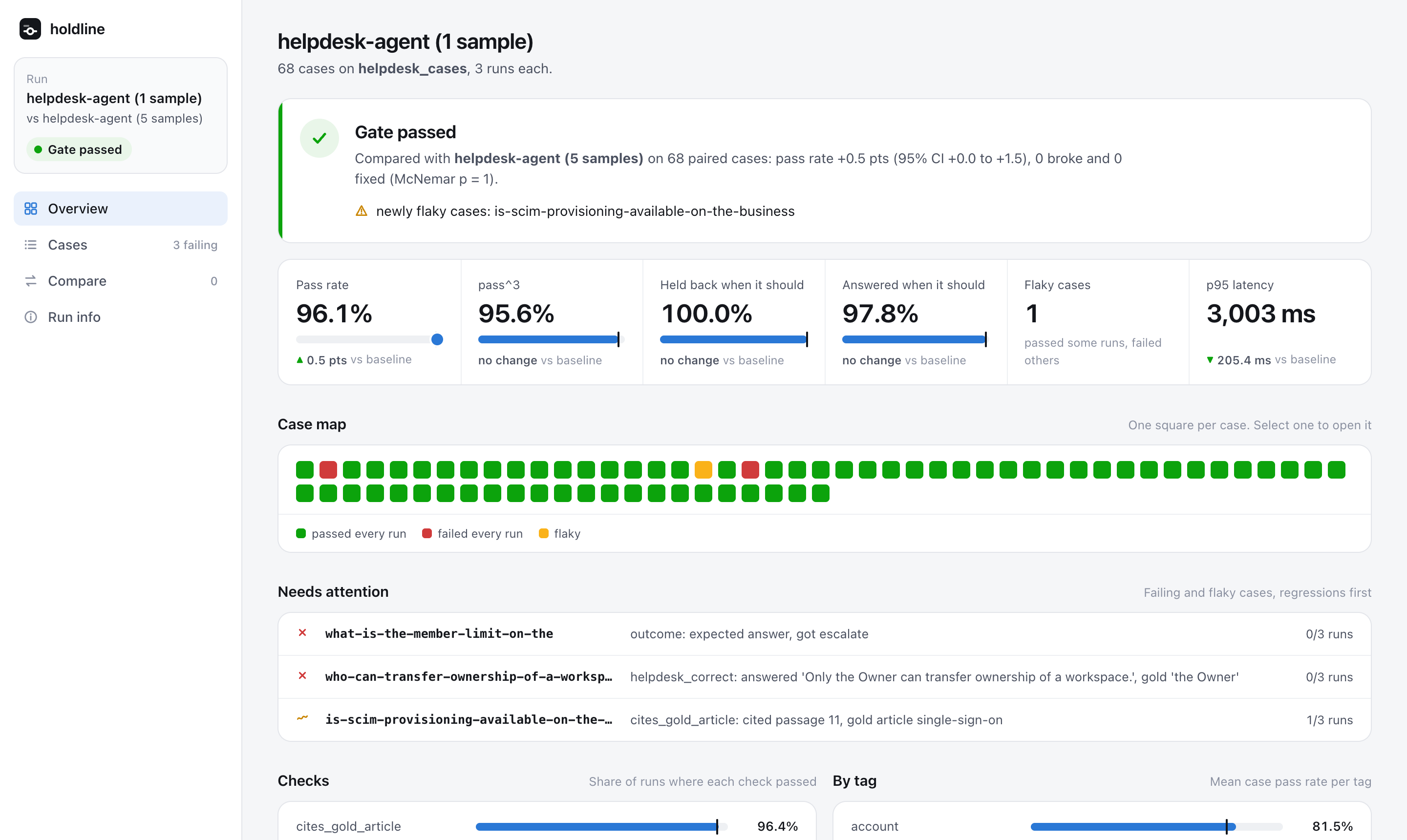Open who-can-transfer-ownership-of-a-worksp… case row
Screen dimensions: 1407x840
coord(824,677)
